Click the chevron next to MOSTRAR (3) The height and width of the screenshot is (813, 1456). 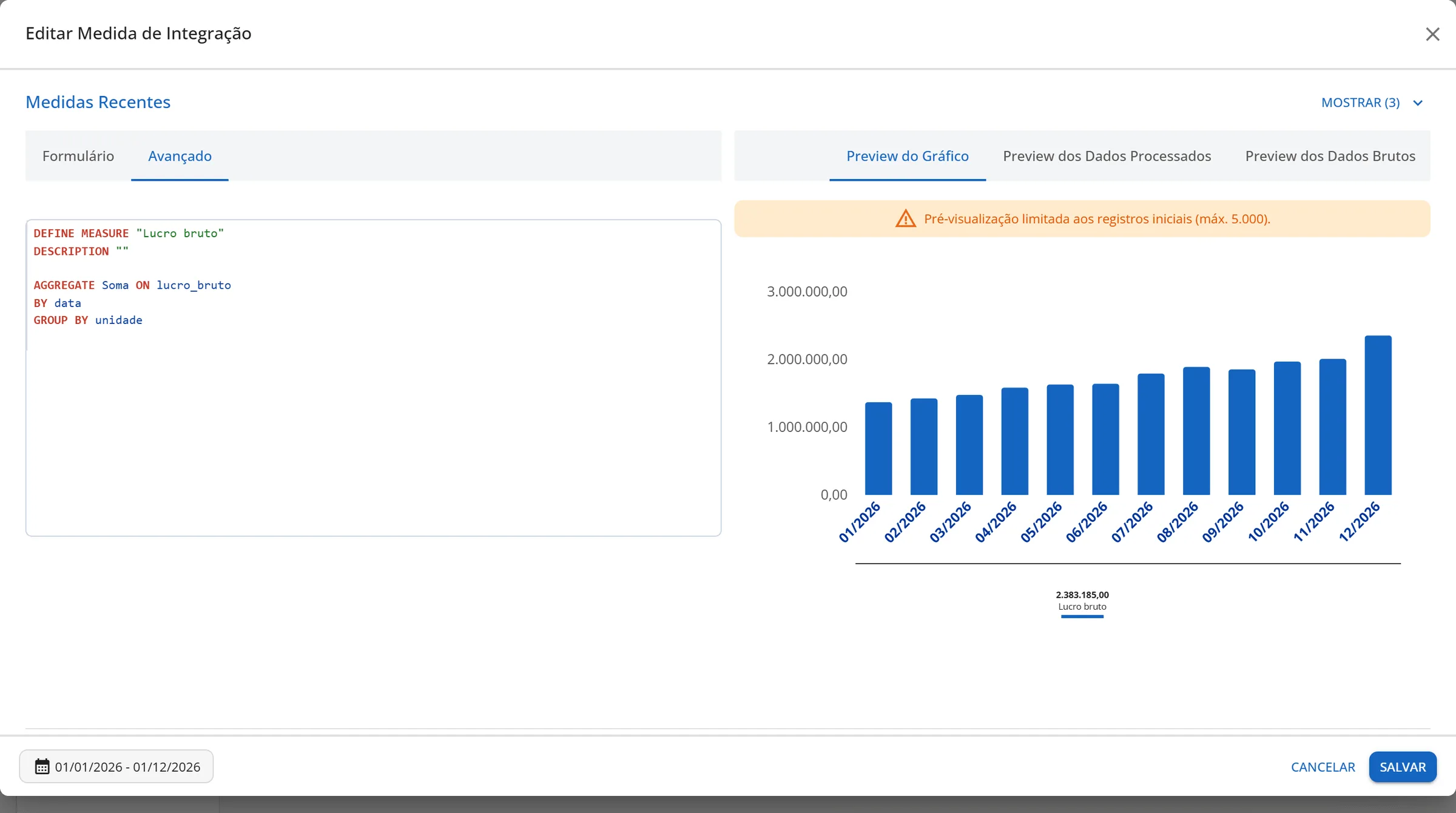[x=1418, y=103]
